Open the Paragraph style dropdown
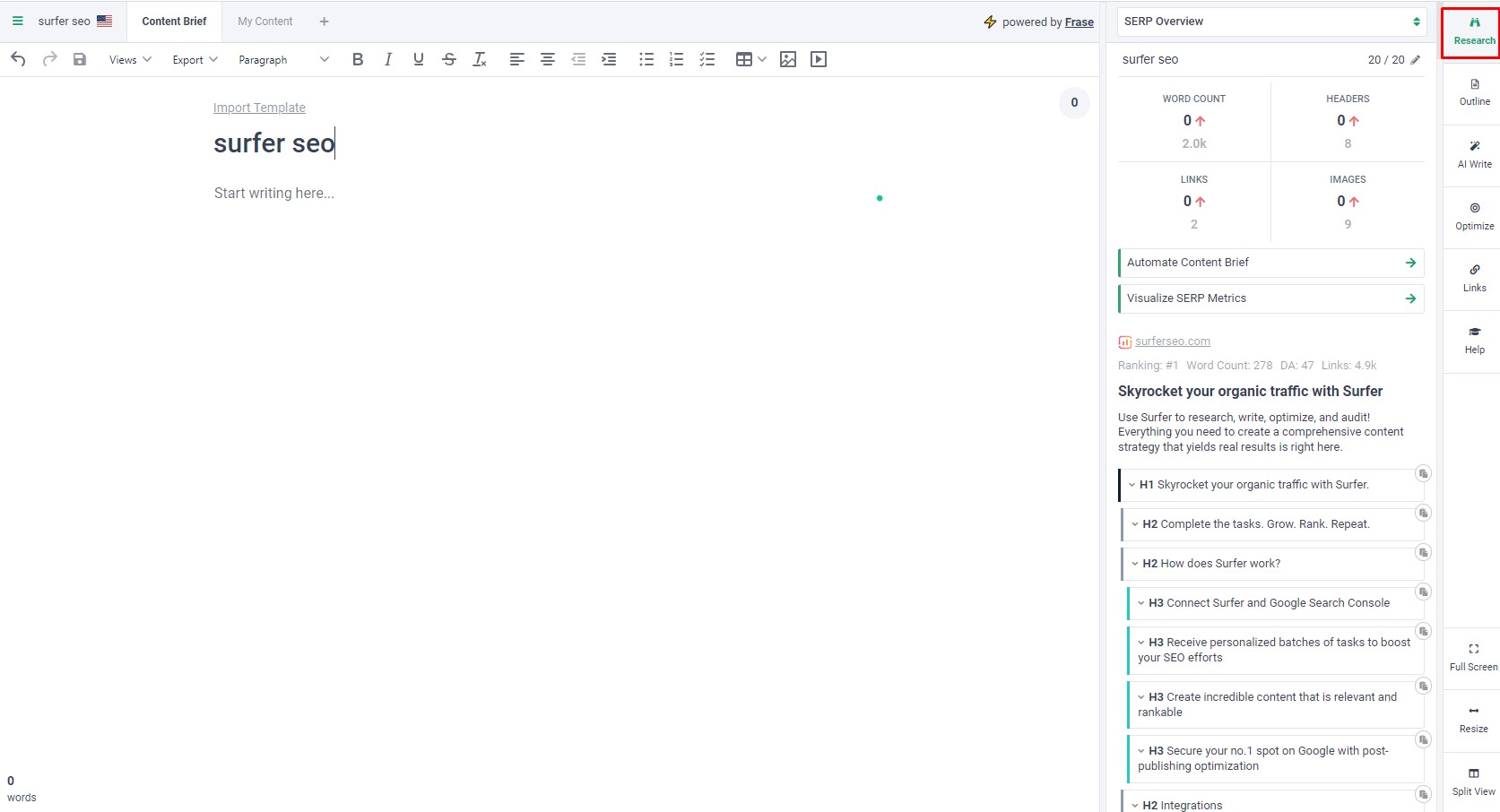This screenshot has height=812, width=1500. click(283, 60)
